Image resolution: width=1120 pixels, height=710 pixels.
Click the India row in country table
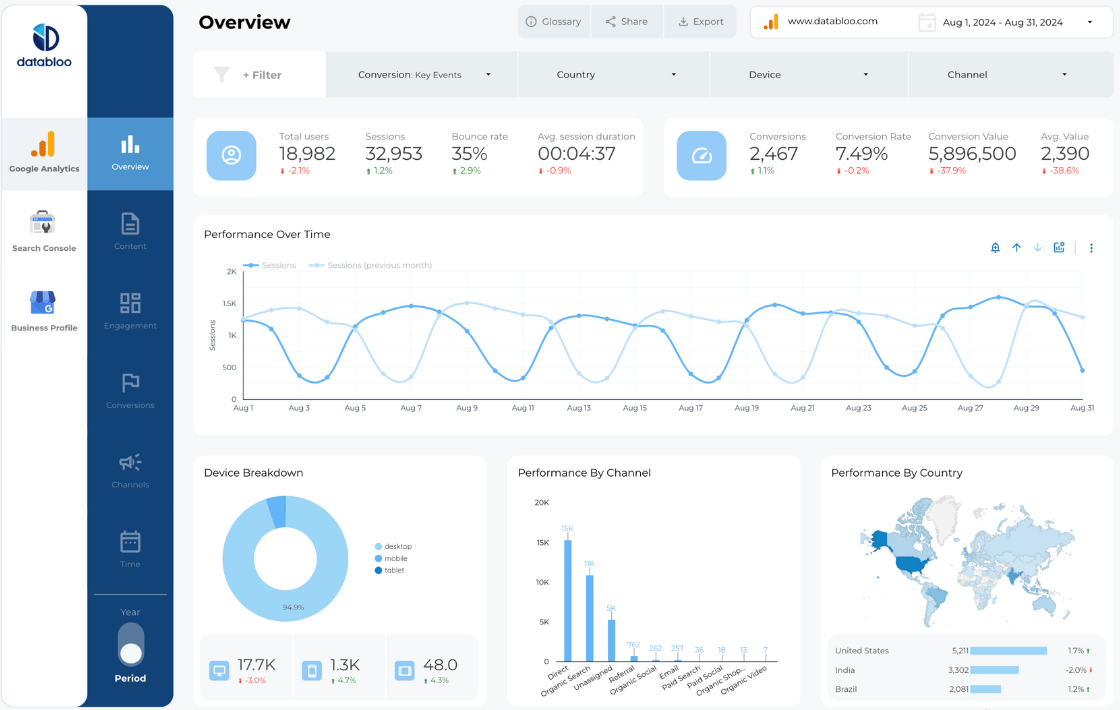pyautogui.click(x=964, y=670)
